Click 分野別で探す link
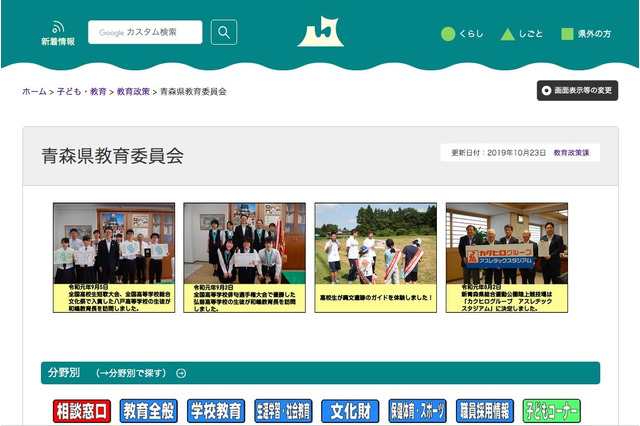 (x=131, y=373)
